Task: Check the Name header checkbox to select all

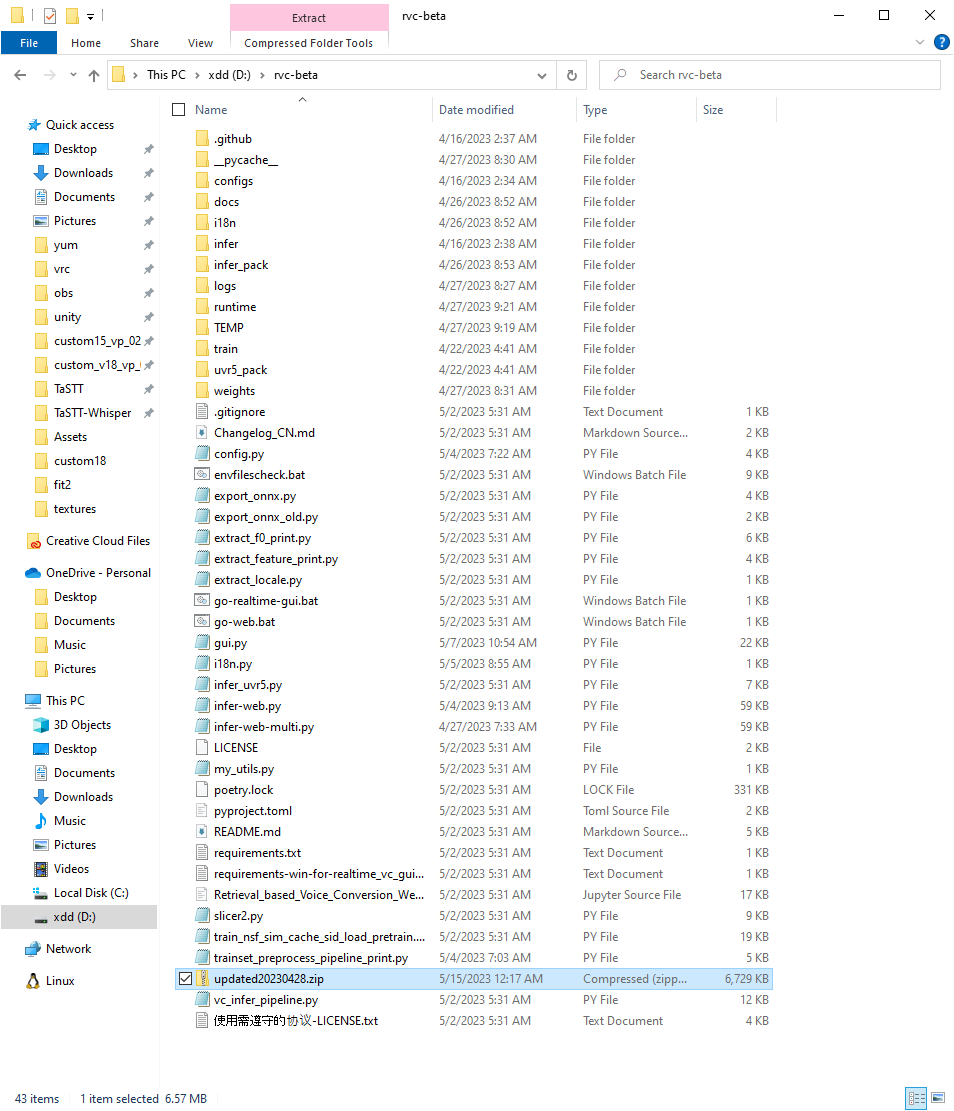Action: [179, 110]
